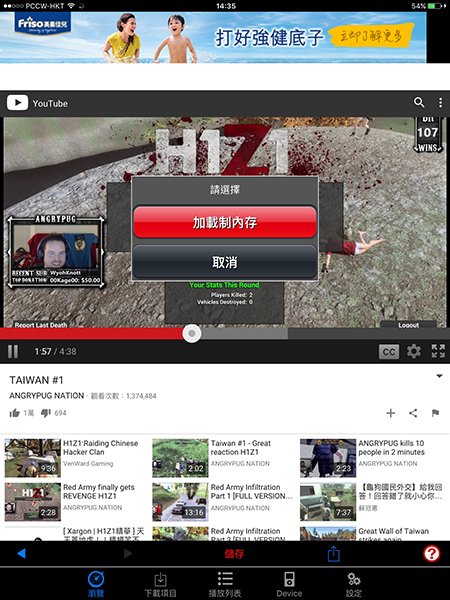Open YouTube search magnifier
Viewport: 450px width, 600px height.
tap(419, 102)
